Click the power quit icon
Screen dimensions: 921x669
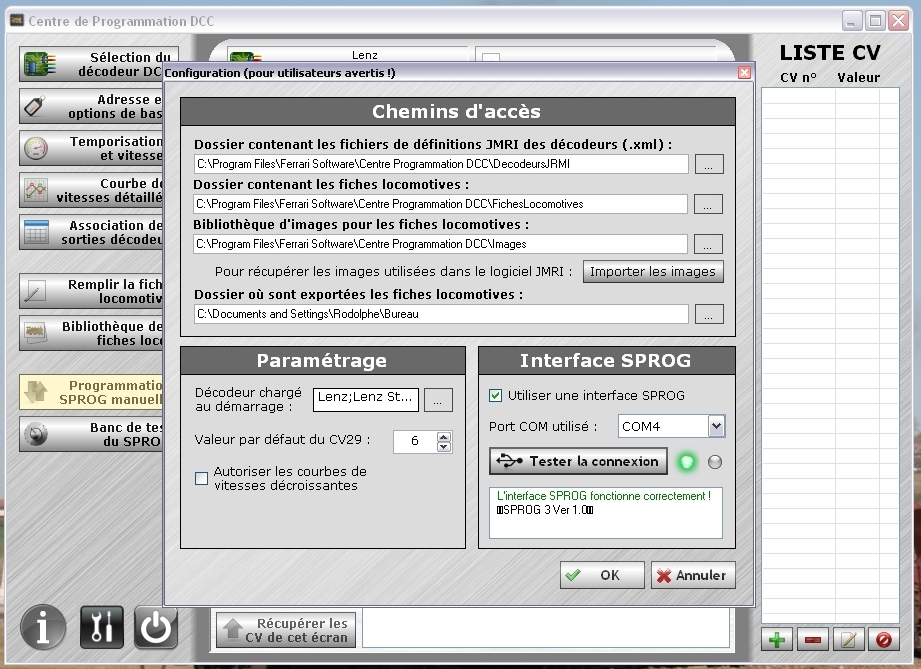(156, 627)
